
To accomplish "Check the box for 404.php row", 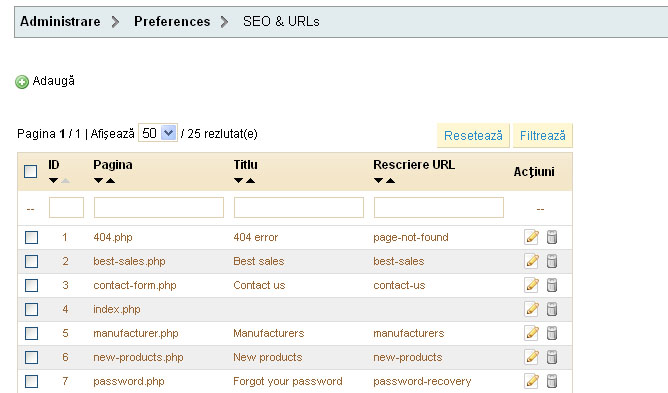I will [31, 237].
